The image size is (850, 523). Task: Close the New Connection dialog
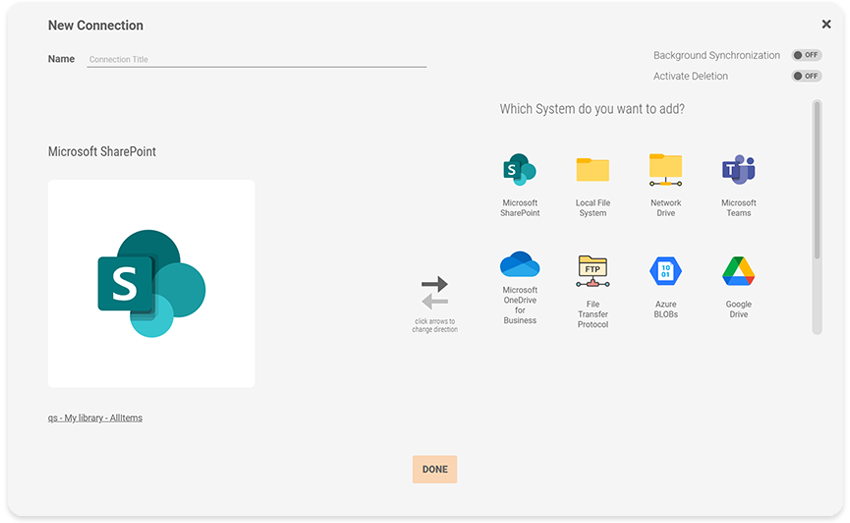pyautogui.click(x=826, y=24)
